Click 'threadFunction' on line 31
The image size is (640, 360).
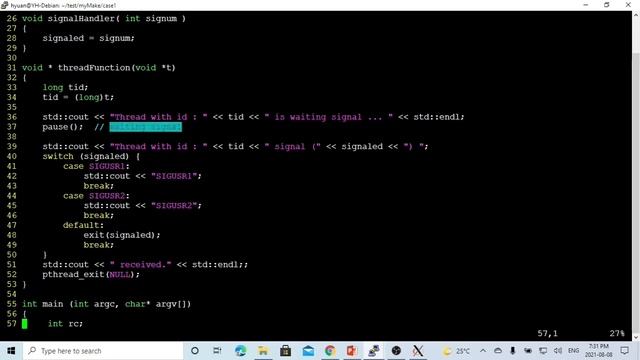(94, 68)
